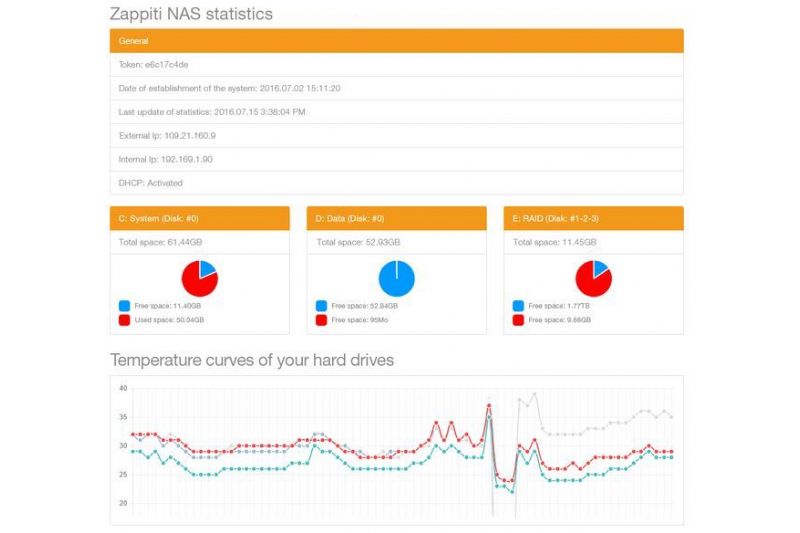The height and width of the screenshot is (533, 800).
Task: Click the C: System pie chart
Action: tap(200, 278)
